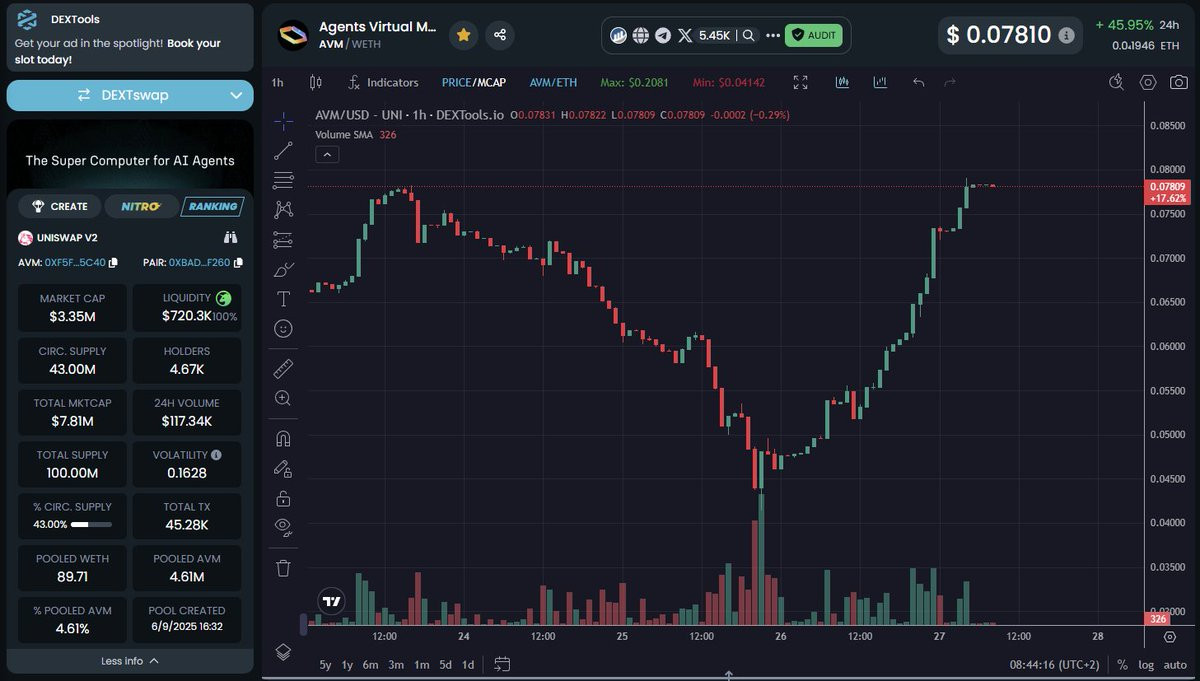This screenshot has width=1200, height=681.
Task: Open the AUDIT report
Action: pos(813,35)
